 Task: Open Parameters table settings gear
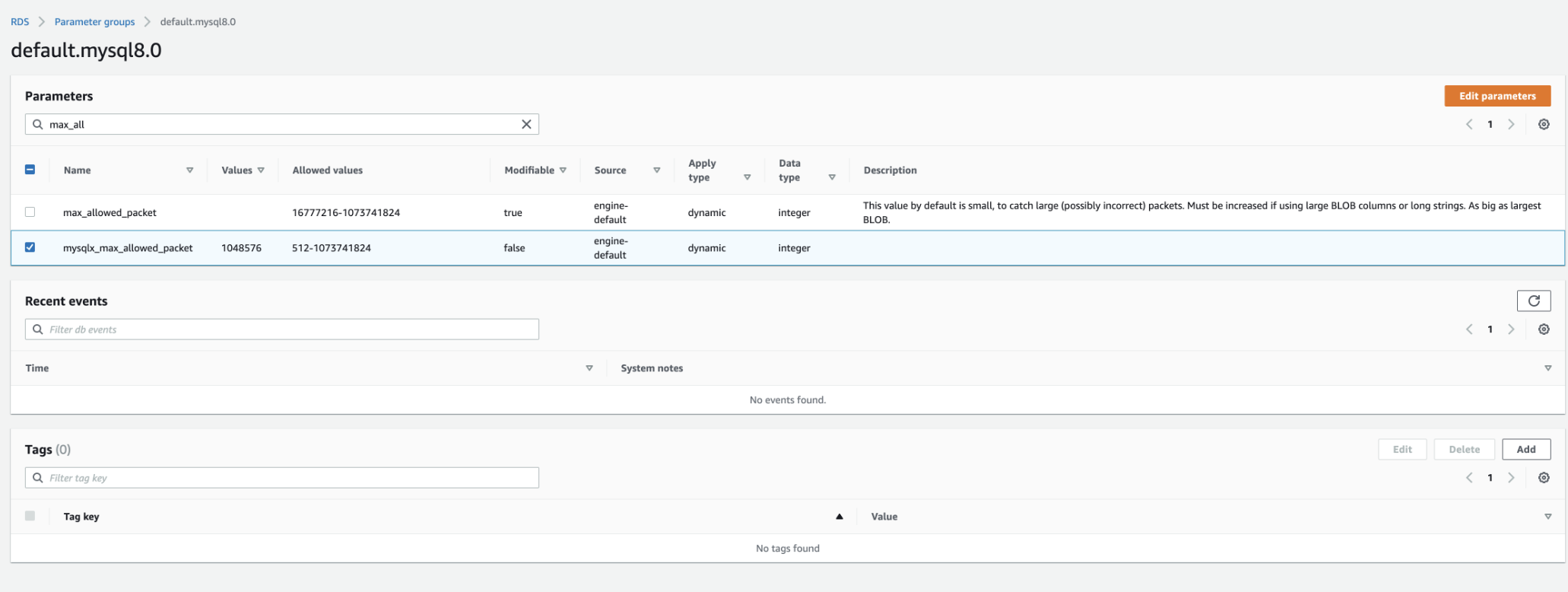point(1544,124)
